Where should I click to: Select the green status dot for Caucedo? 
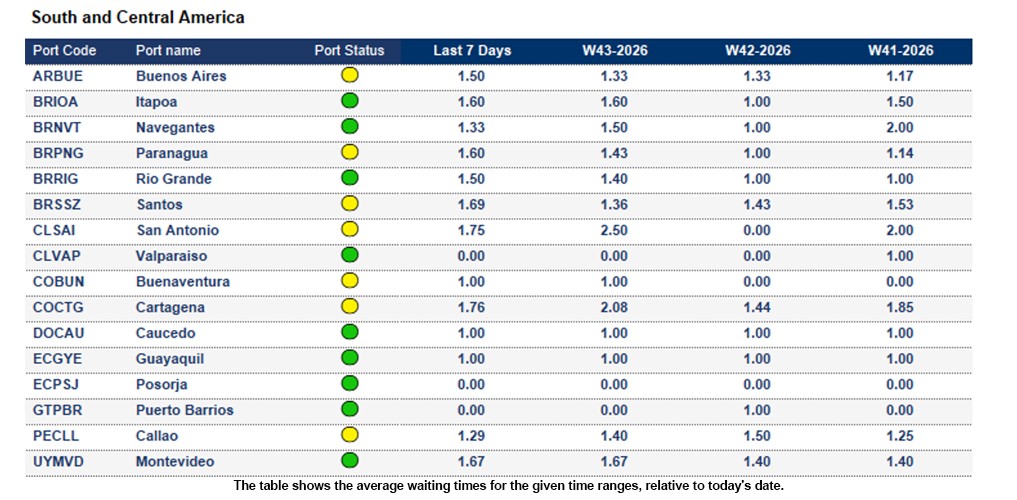[x=350, y=332]
